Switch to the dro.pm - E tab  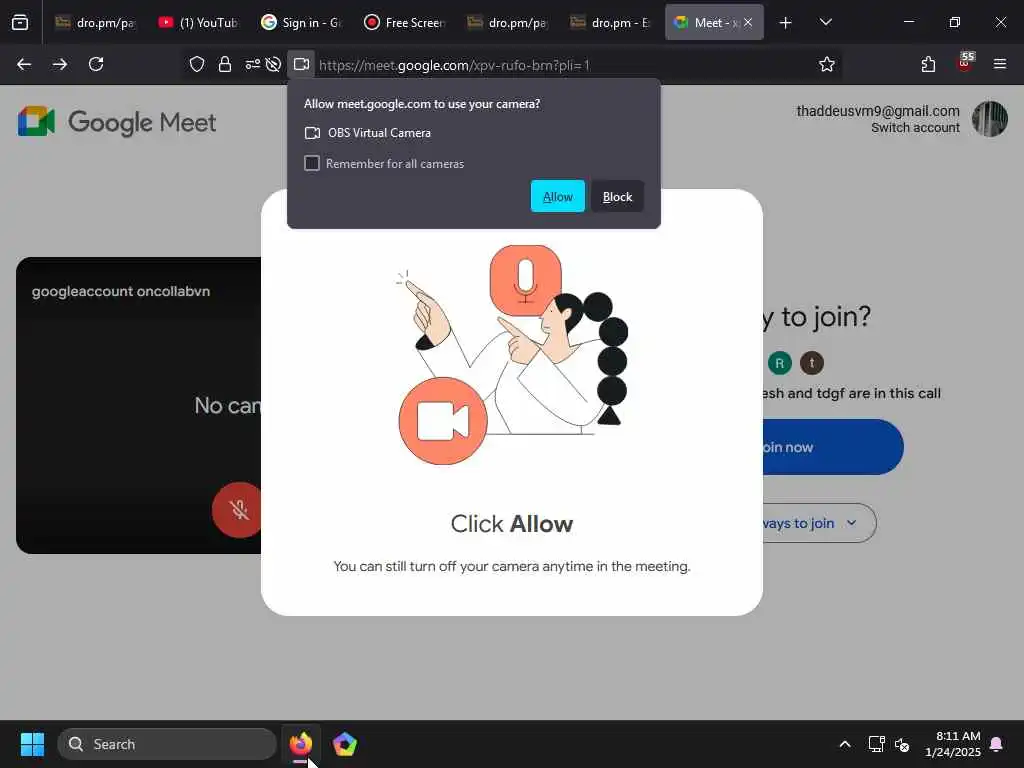click(611, 22)
